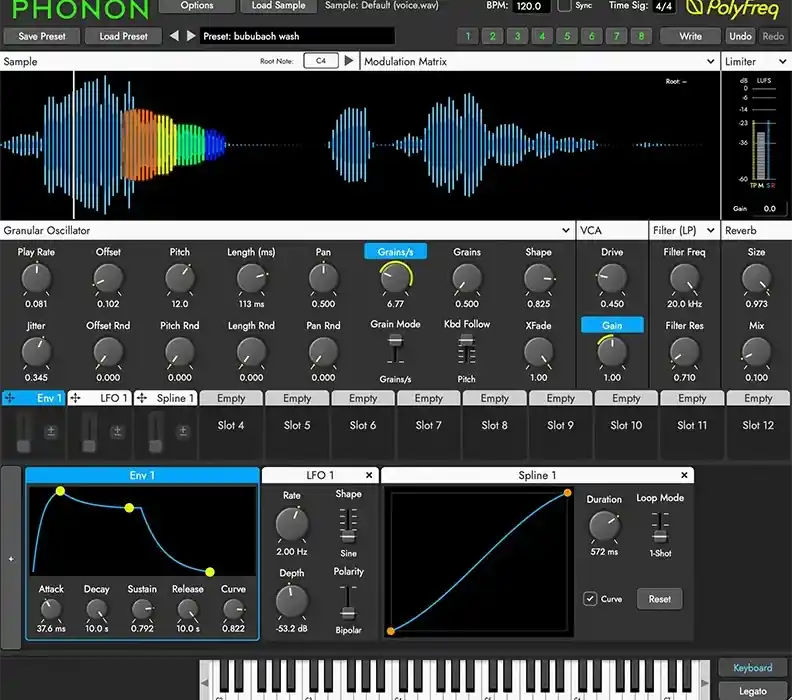This screenshot has width=792, height=700.
Task: Toggle the Spline Curve checkbox
Action: coord(590,598)
